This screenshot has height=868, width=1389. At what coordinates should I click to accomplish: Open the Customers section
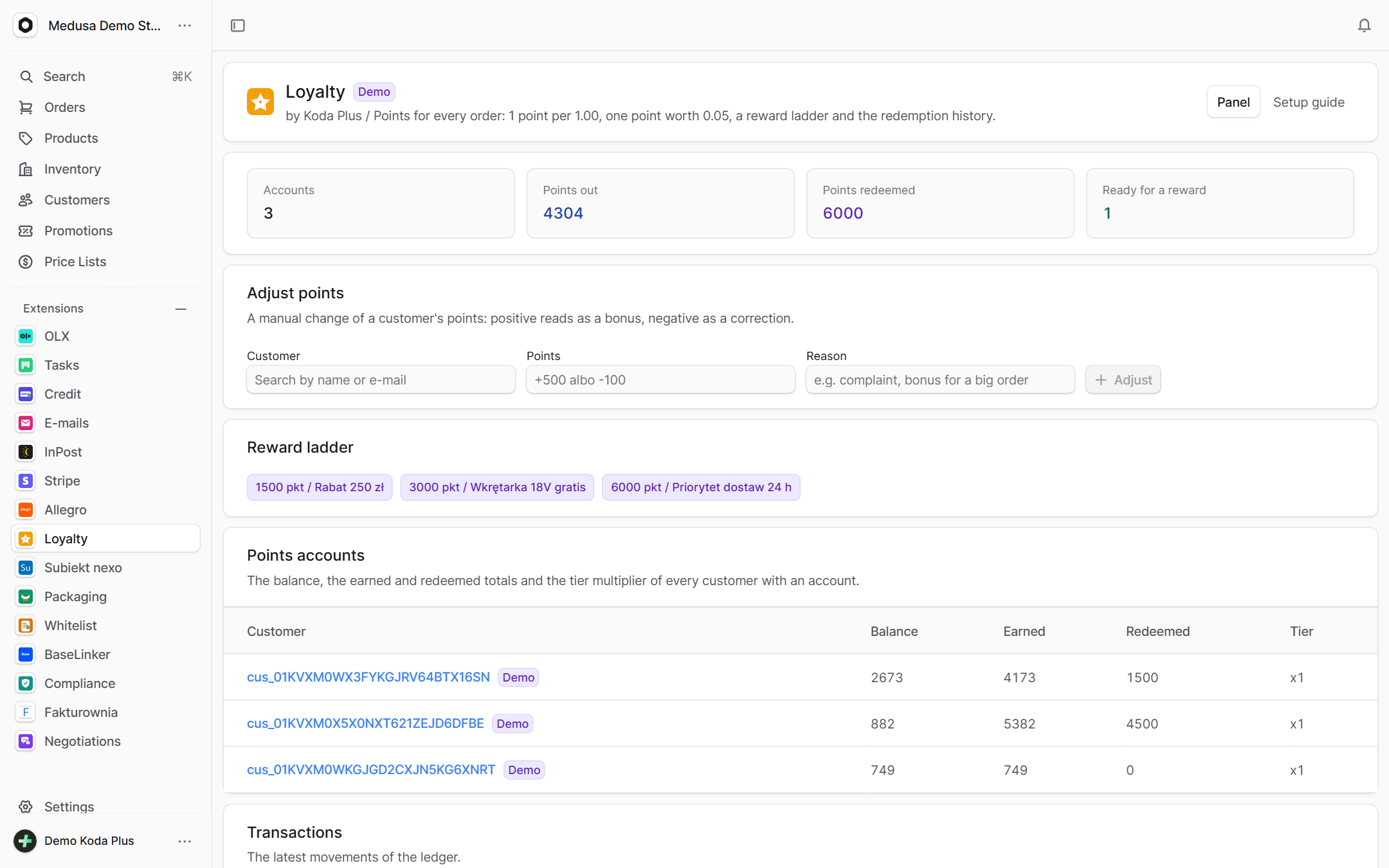tap(106, 200)
